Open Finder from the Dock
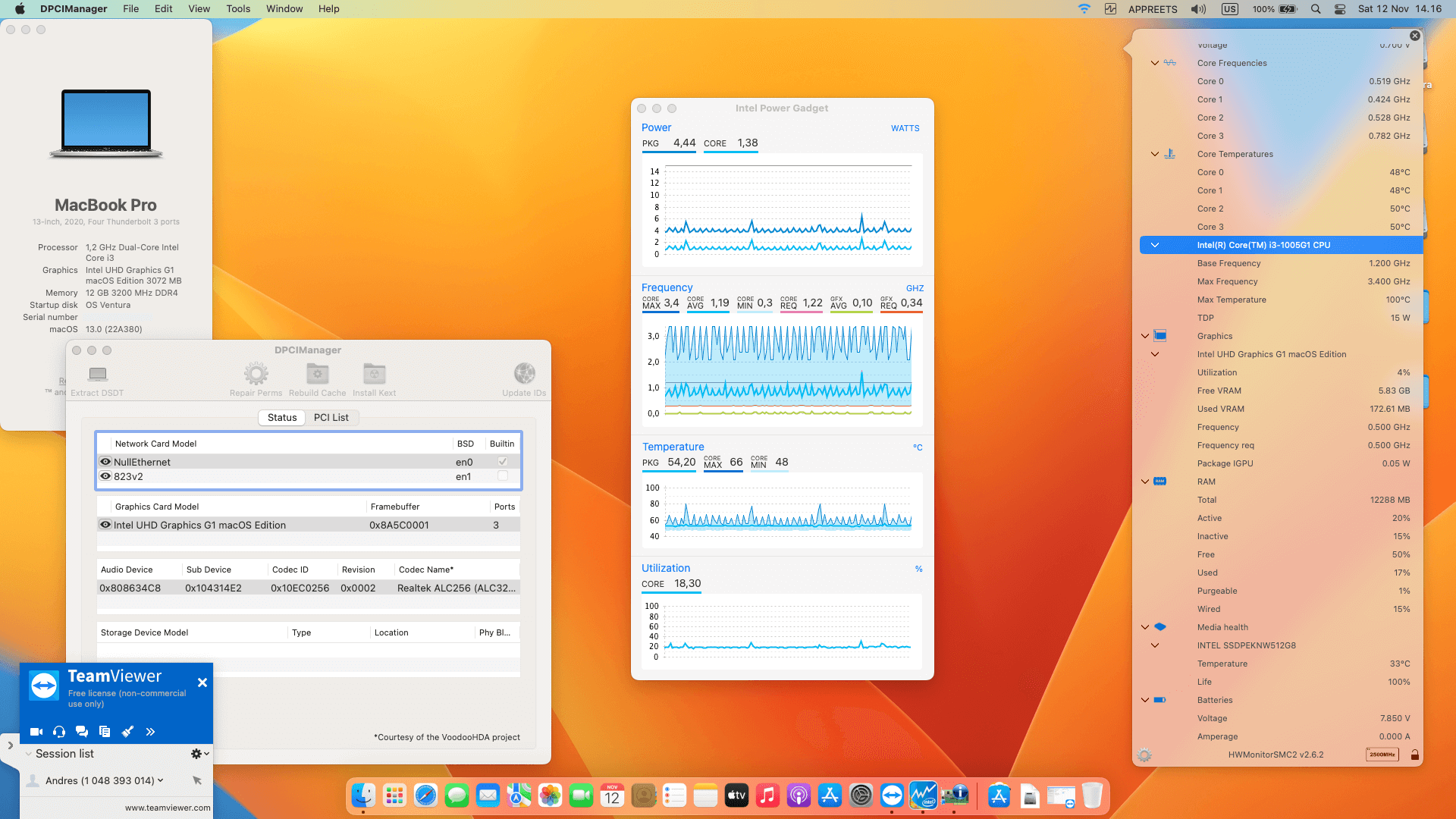 (x=363, y=795)
